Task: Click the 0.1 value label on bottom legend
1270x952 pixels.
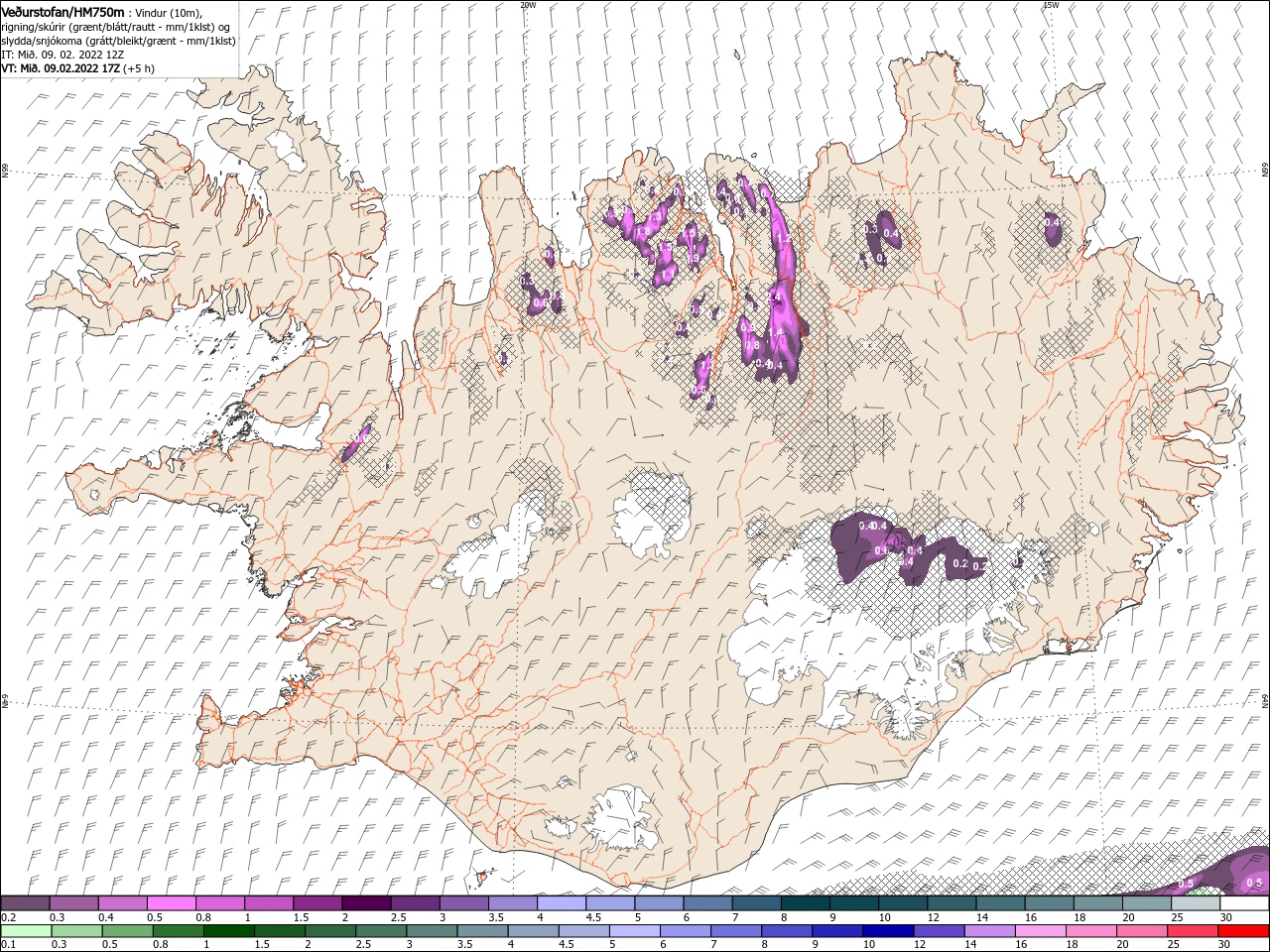Action: pos(9,944)
